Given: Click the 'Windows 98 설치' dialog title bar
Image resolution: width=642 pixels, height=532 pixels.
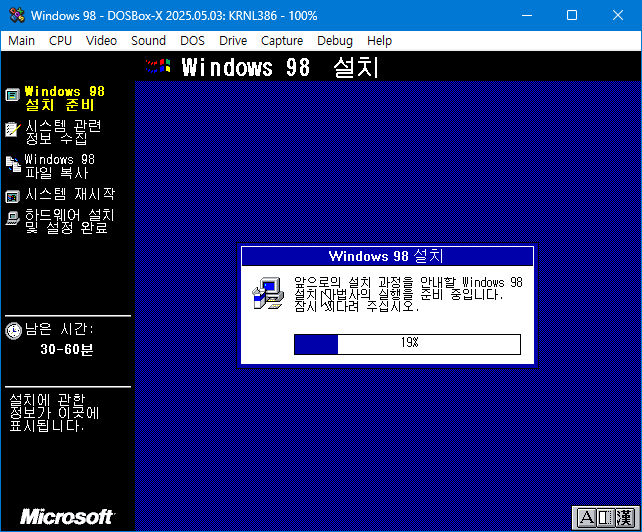Looking at the screenshot, I should [x=387, y=256].
